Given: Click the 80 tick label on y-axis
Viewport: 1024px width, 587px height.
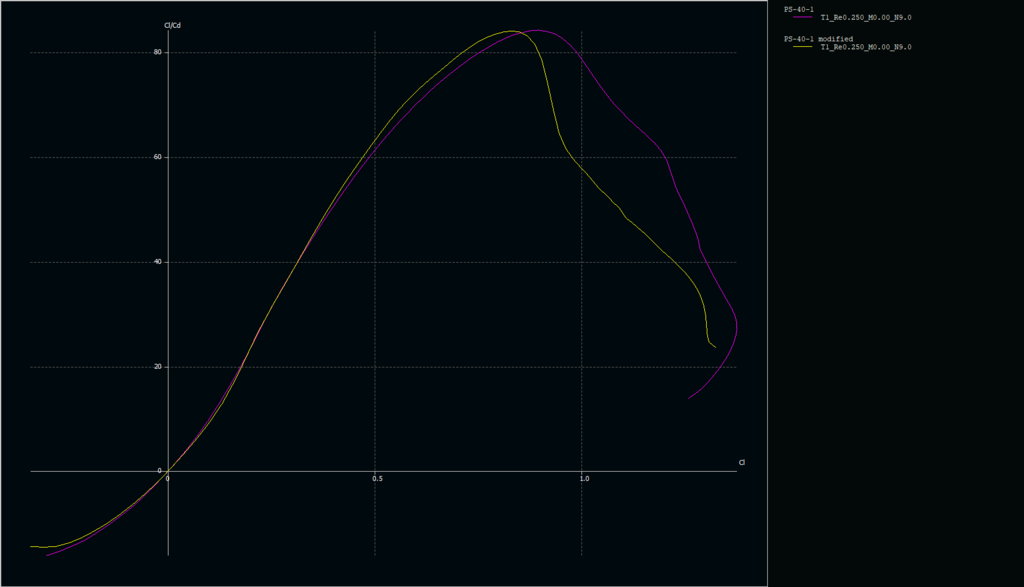Looking at the screenshot, I should click(158, 52).
